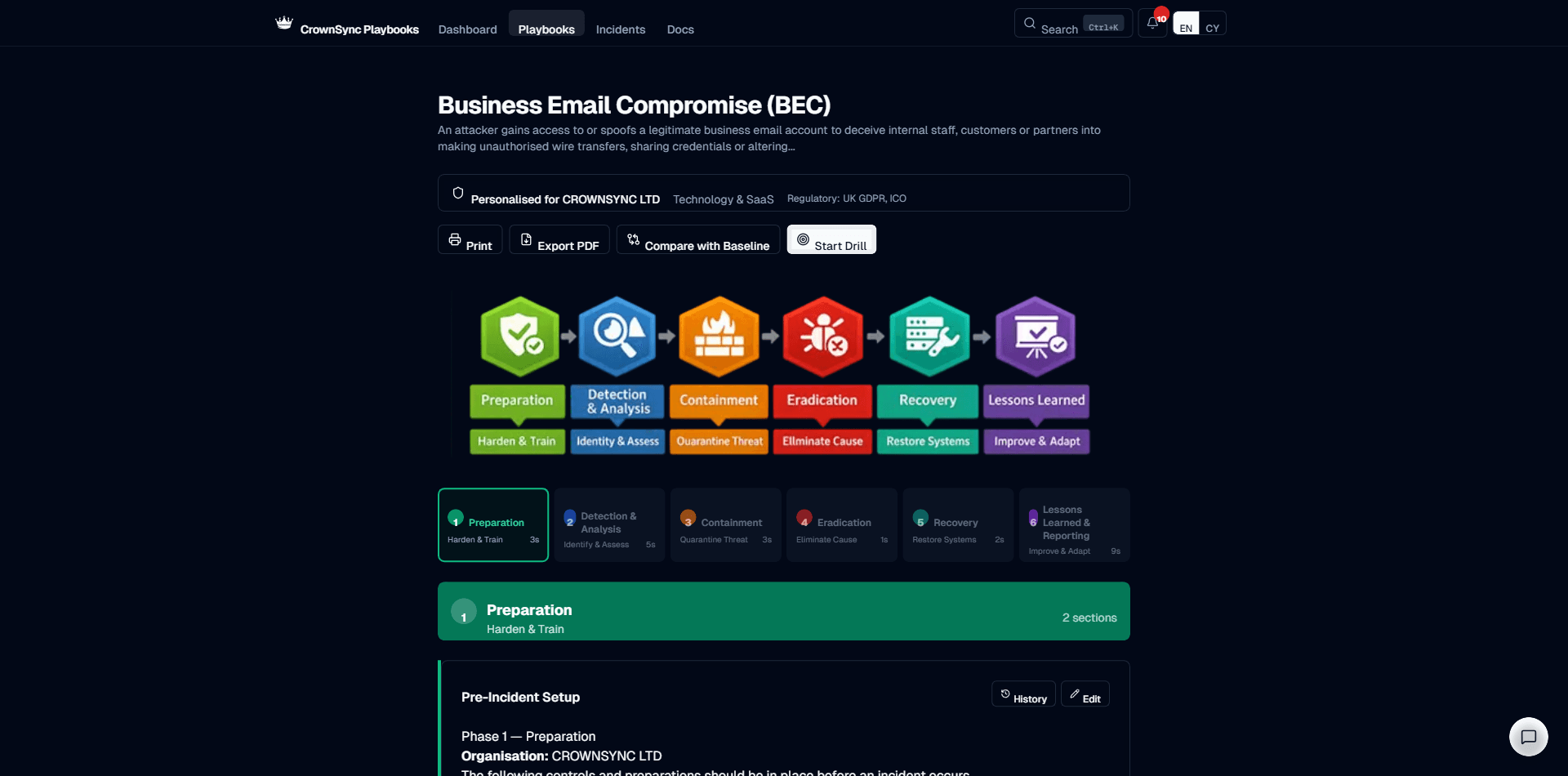Select the Lessons Learned & Reporting tab

tap(1074, 525)
